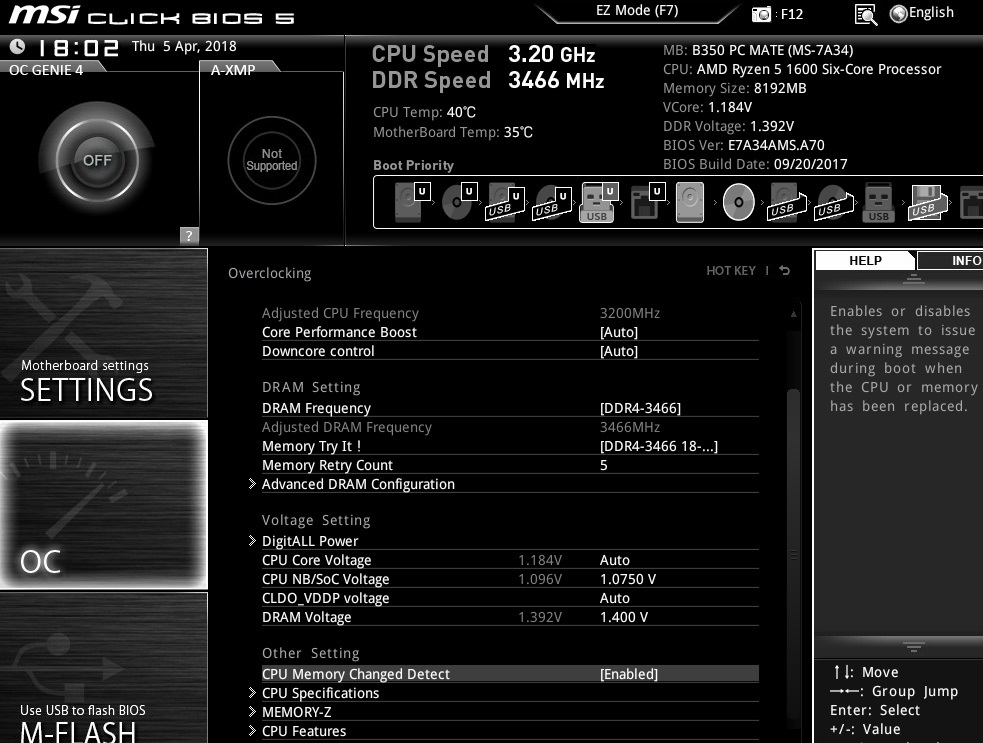
Task: Click the Boot Priority heading
Action: click(413, 166)
